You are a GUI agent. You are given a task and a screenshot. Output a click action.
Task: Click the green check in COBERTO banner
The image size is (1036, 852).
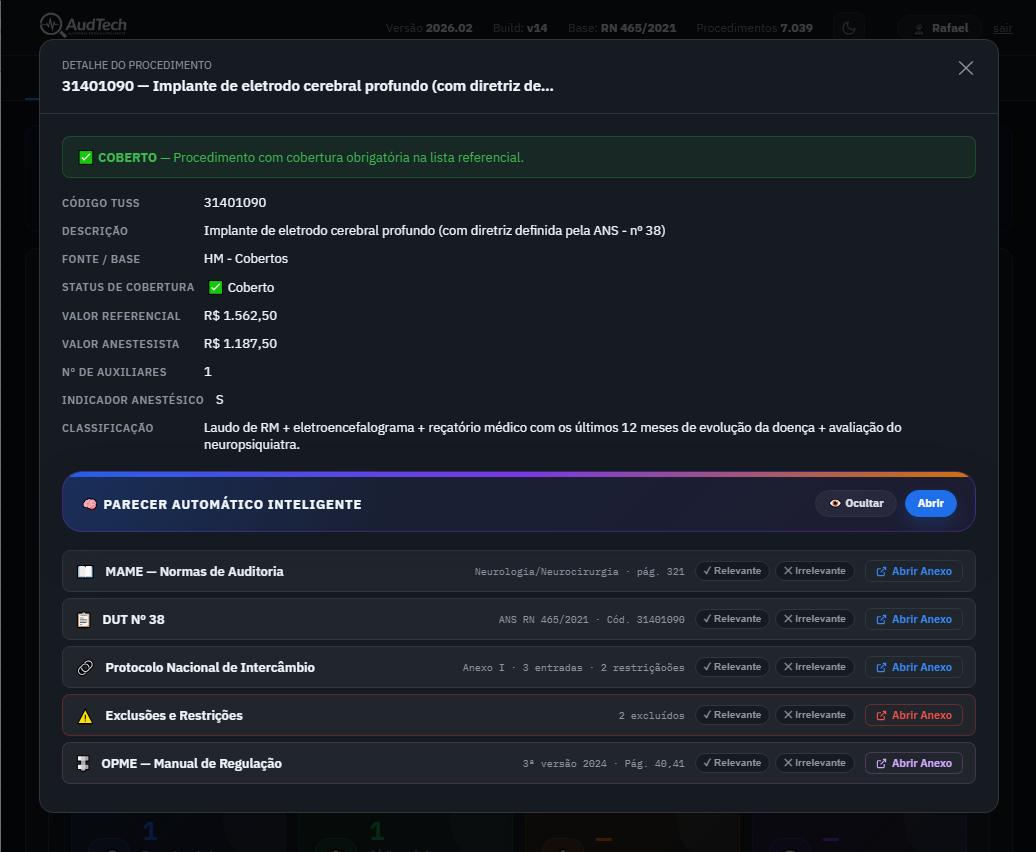pos(86,158)
